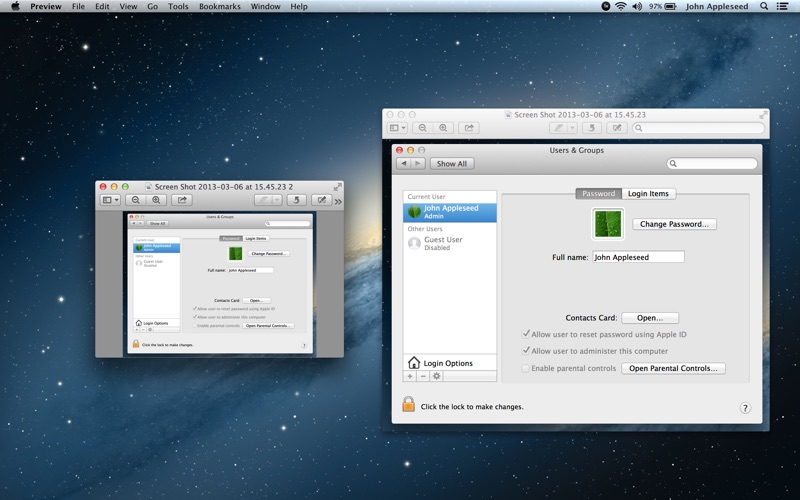Image resolution: width=800 pixels, height=500 pixels.
Task: Click the orange lock icon in large image
Action: pyautogui.click(x=409, y=405)
